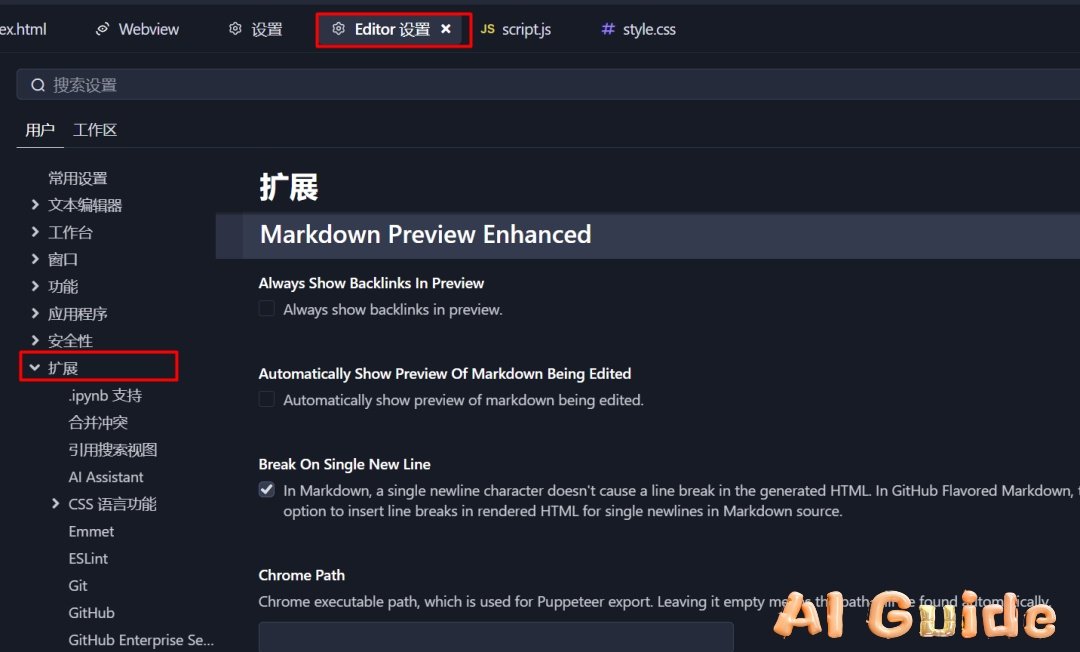1080x652 pixels.
Task: Select the 工作区 settings scope tab
Action: click(95, 130)
